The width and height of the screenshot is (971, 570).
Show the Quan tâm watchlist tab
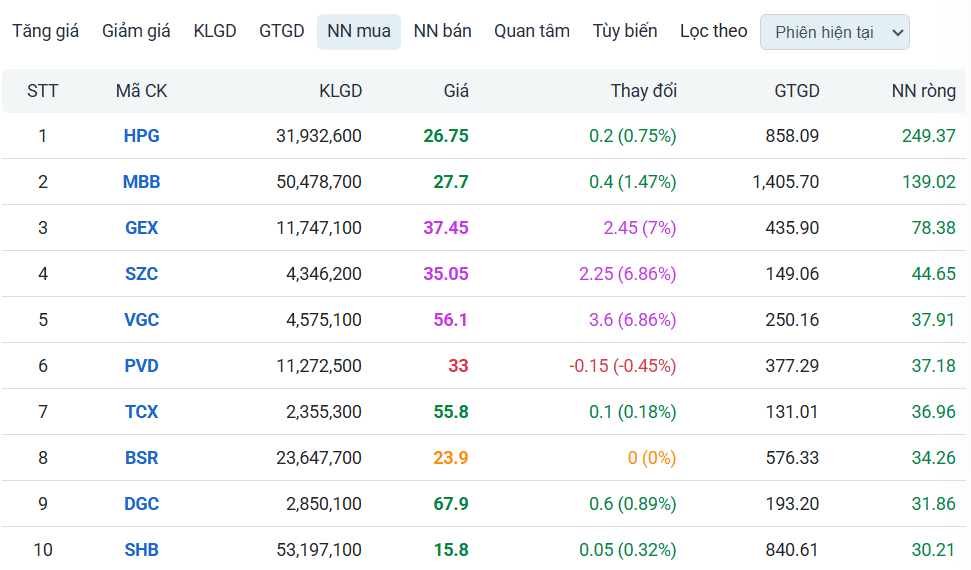[x=532, y=31]
